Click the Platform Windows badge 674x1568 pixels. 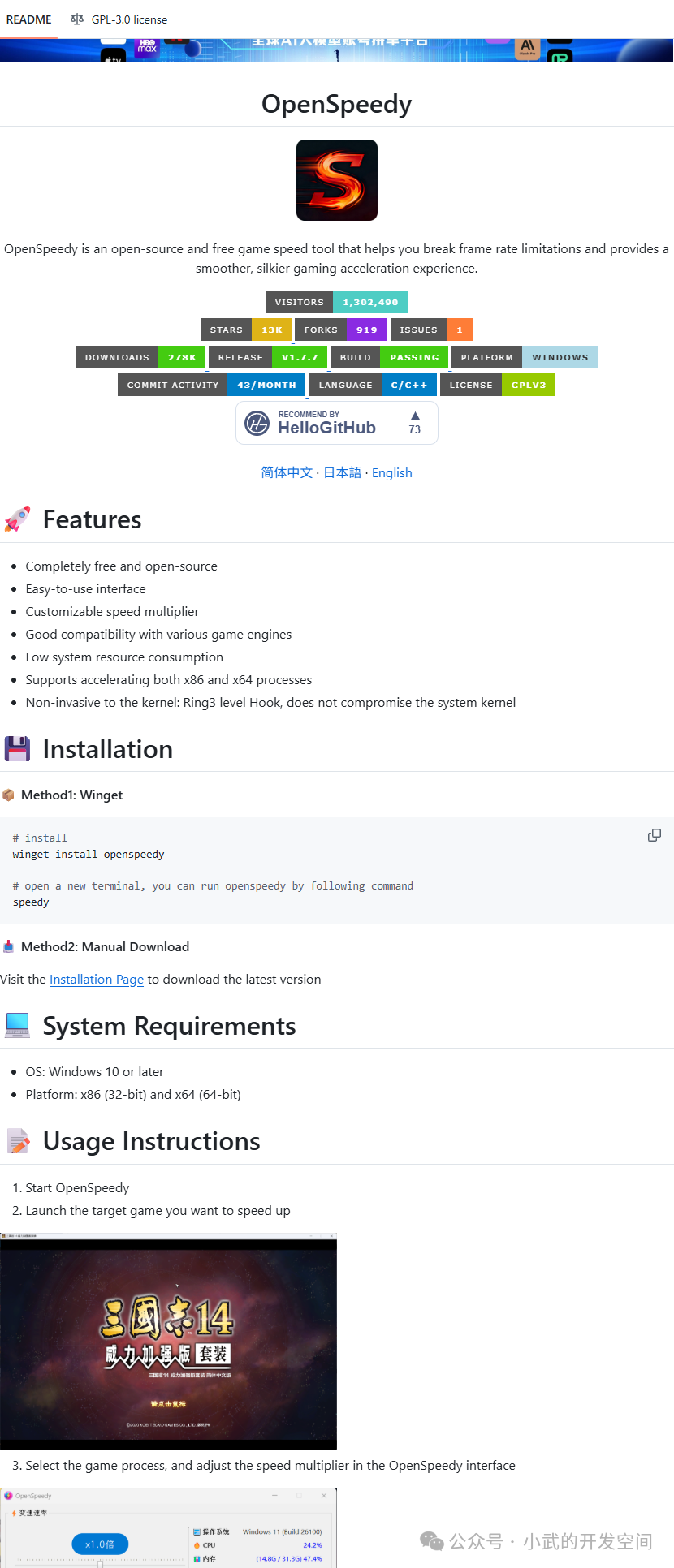click(x=525, y=357)
